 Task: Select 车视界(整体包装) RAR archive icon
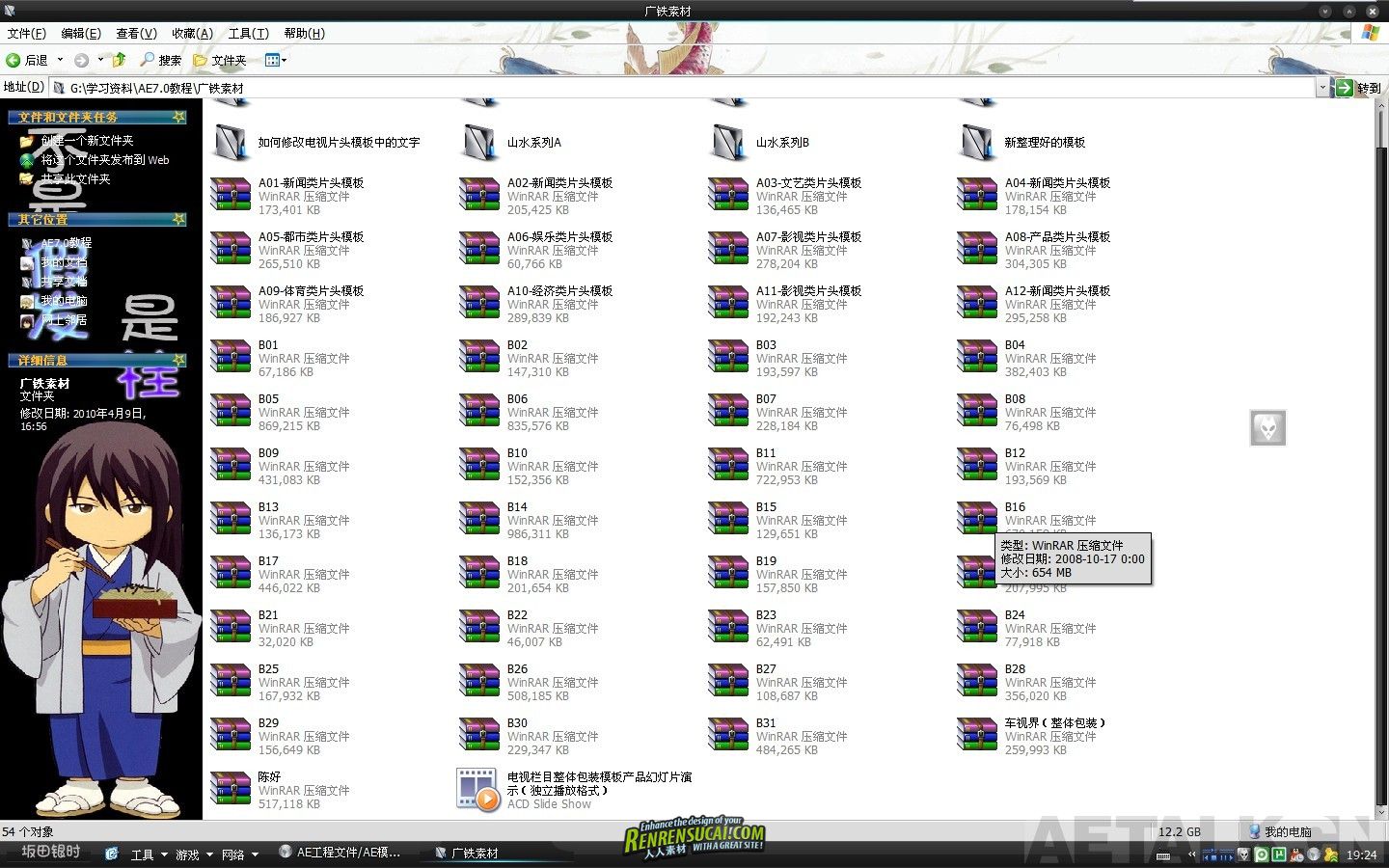[977, 734]
